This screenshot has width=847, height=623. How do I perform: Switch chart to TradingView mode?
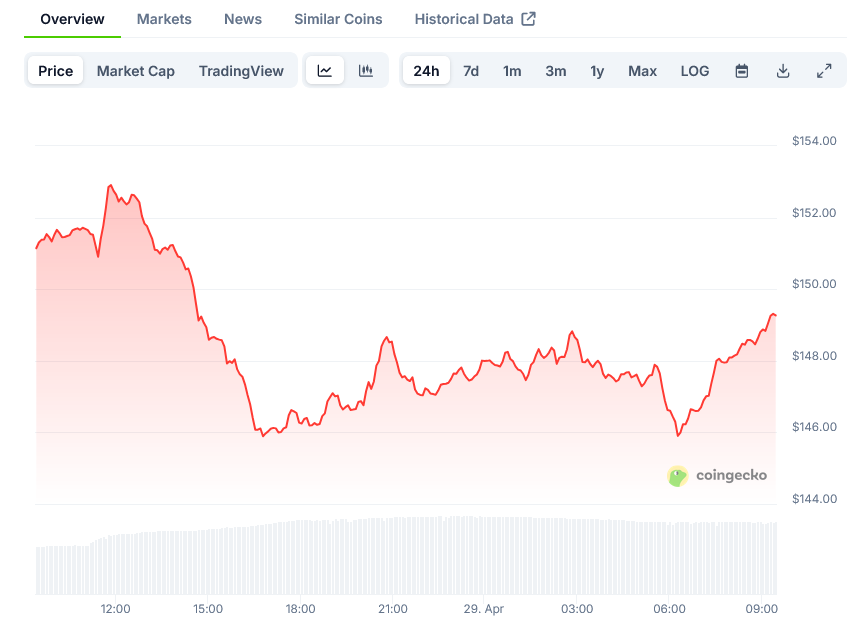click(x=241, y=71)
